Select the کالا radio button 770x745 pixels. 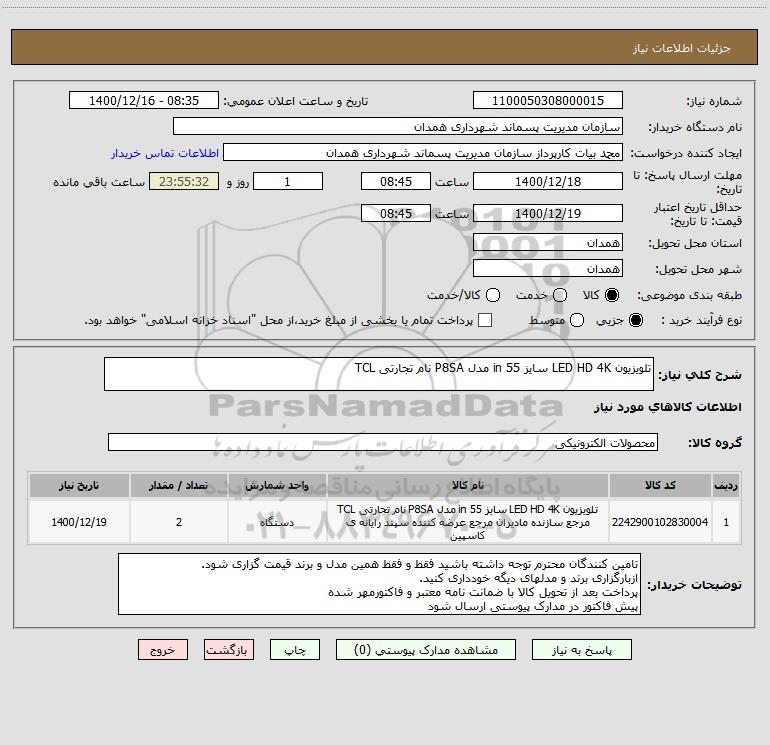click(x=612, y=295)
